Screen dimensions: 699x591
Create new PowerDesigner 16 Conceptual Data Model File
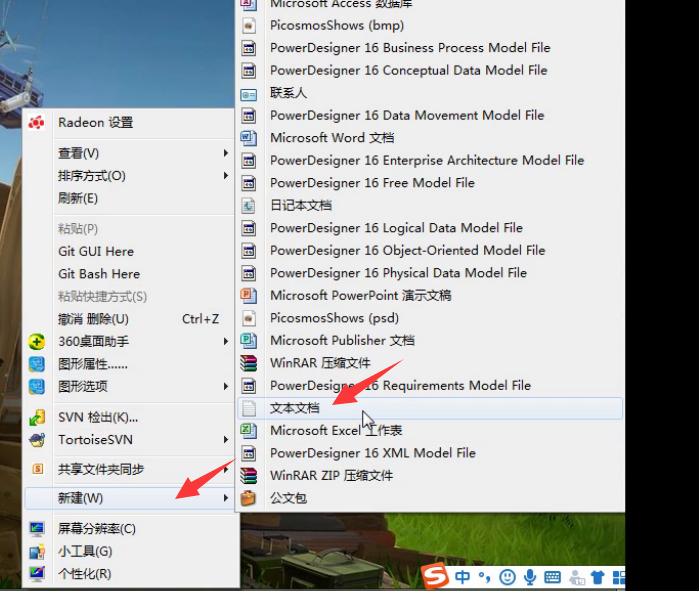pyautogui.click(x=430, y=70)
